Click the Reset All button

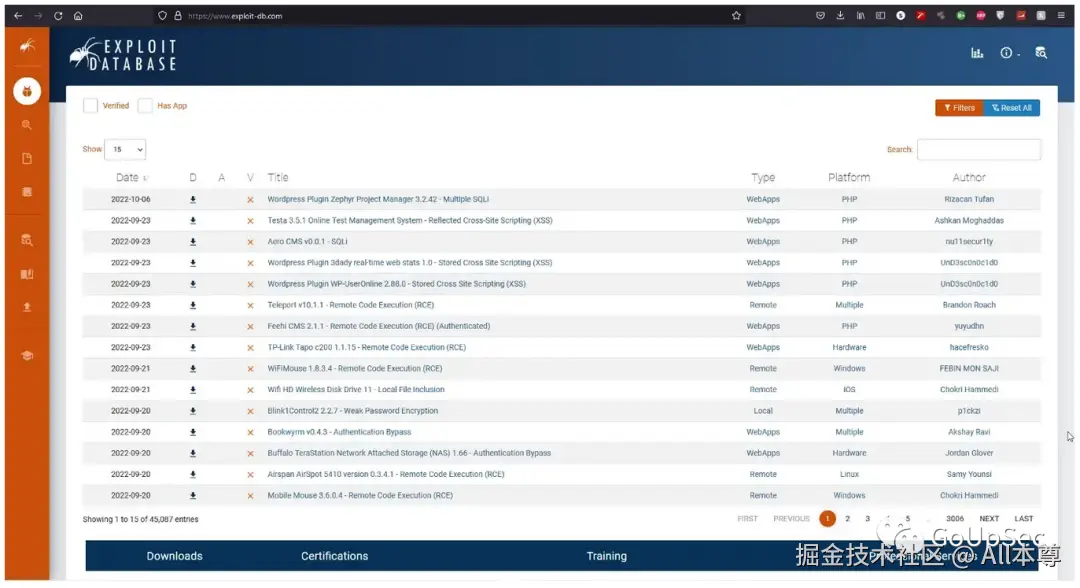1012,108
